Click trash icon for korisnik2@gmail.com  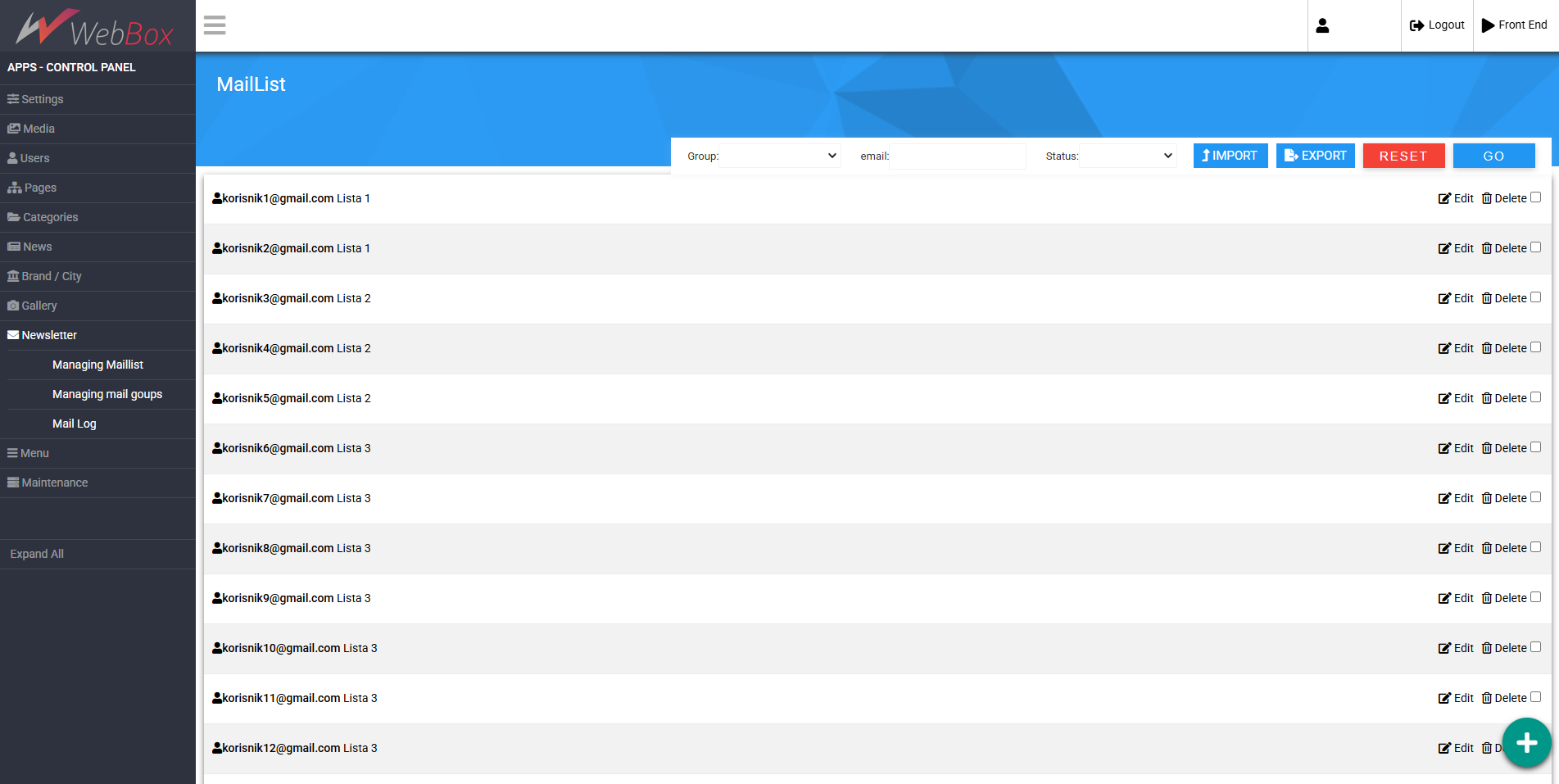pyautogui.click(x=1487, y=249)
